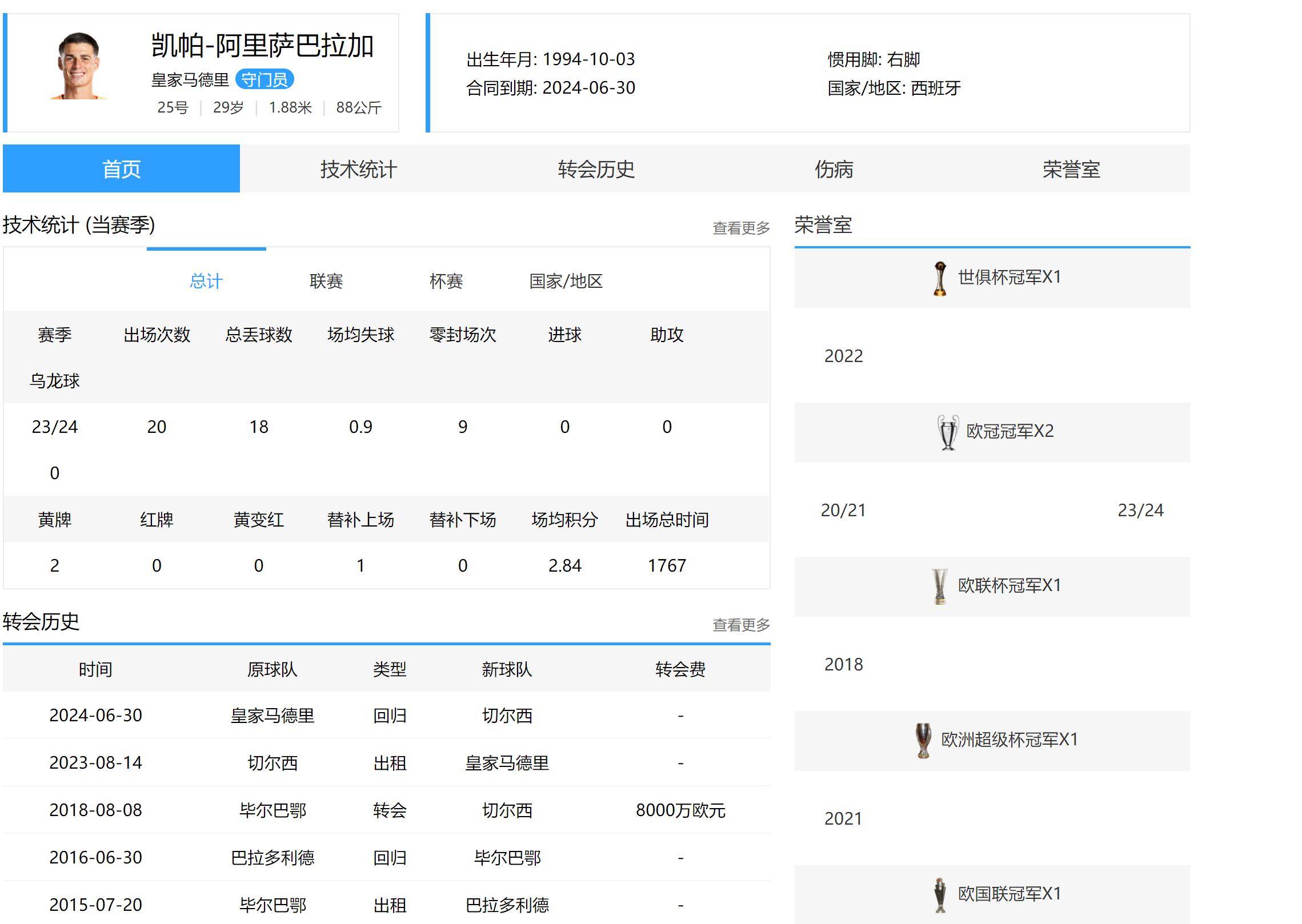Click the 2018-08-08 transfer date
Screen dimensions: 1302x924
click(96, 810)
